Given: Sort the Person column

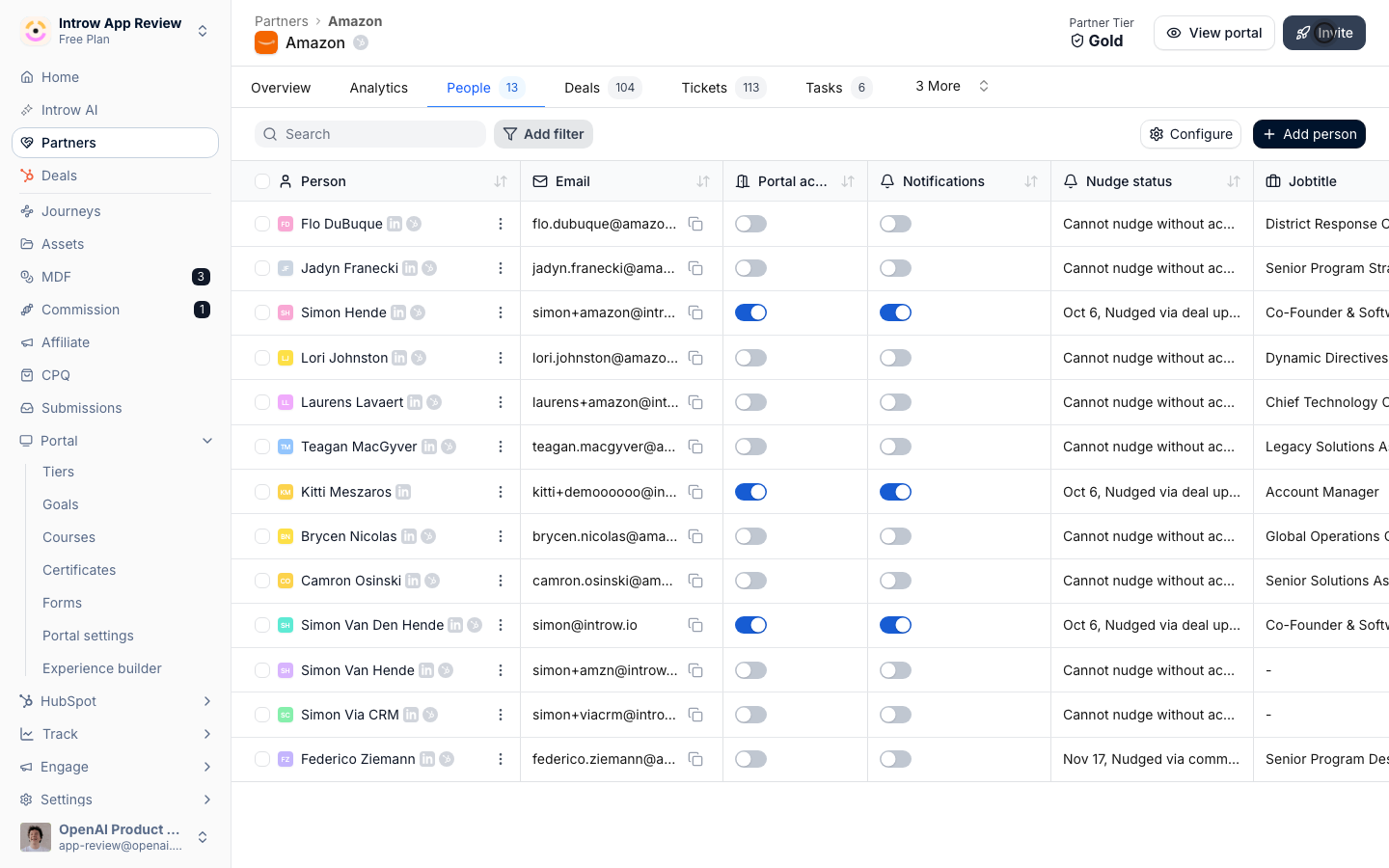Looking at the screenshot, I should pos(501,181).
